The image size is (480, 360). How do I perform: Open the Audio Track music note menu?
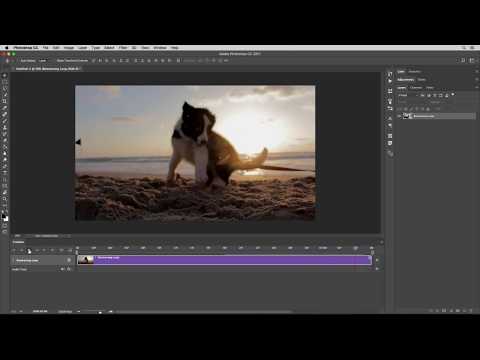click(69, 269)
